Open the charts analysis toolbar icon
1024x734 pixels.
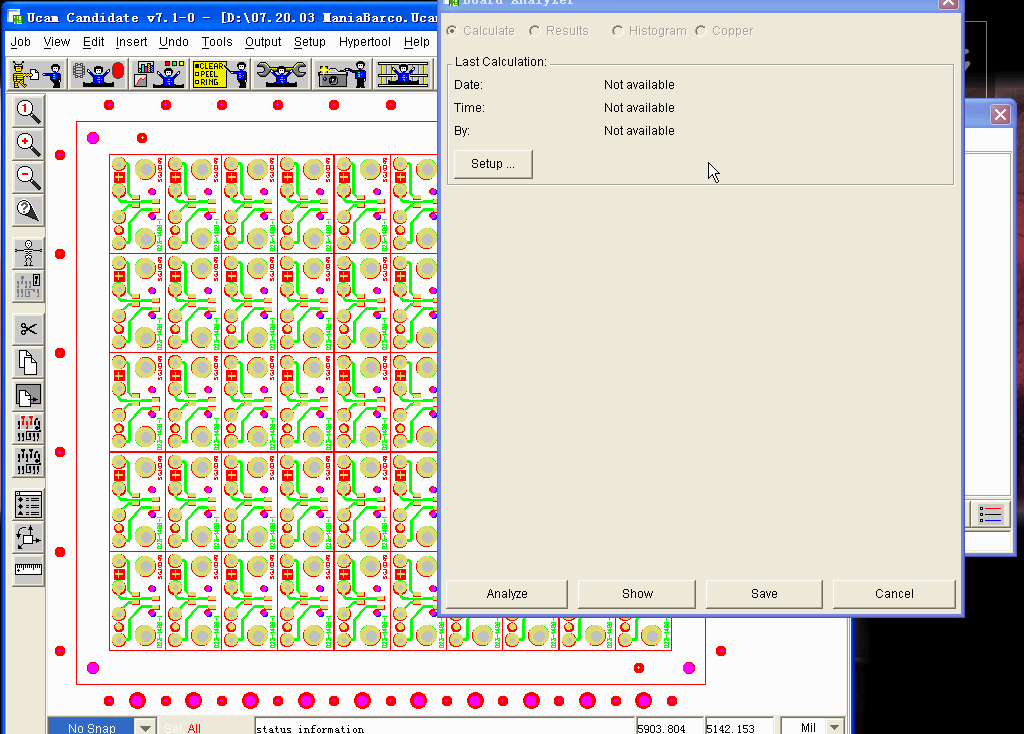(159, 74)
